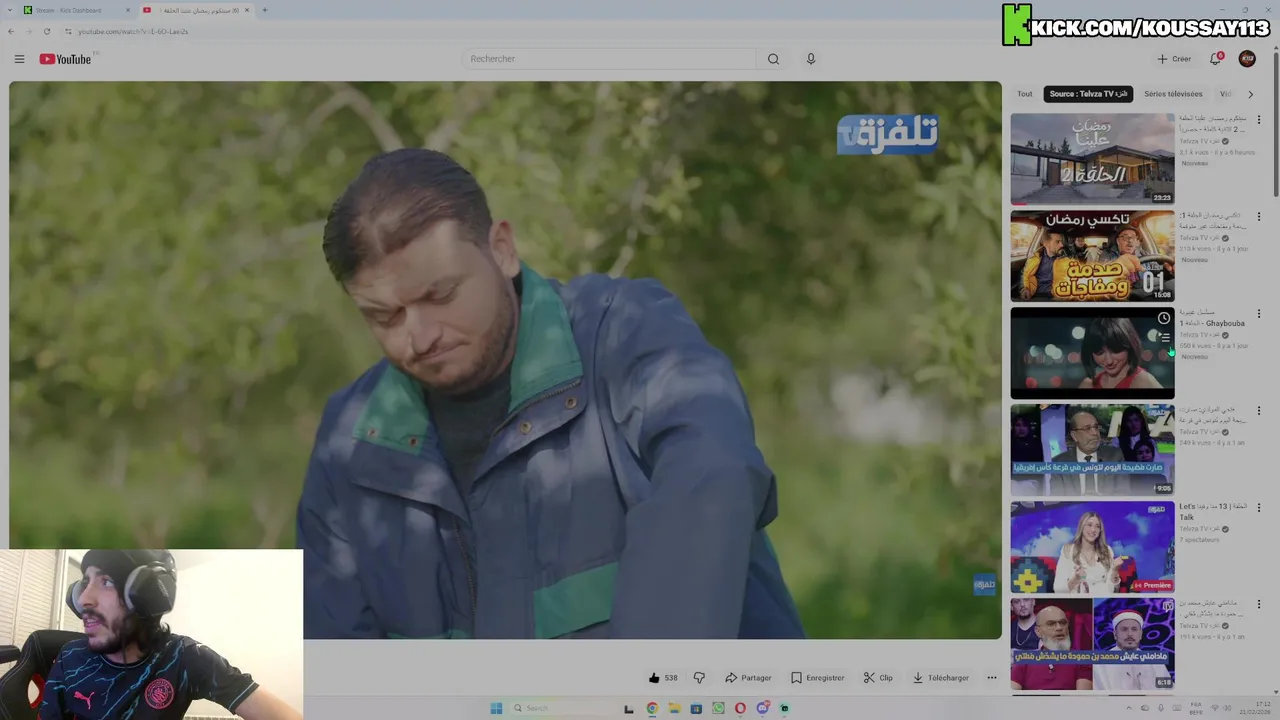
Task: Open the Créer menu
Action: [1174, 59]
